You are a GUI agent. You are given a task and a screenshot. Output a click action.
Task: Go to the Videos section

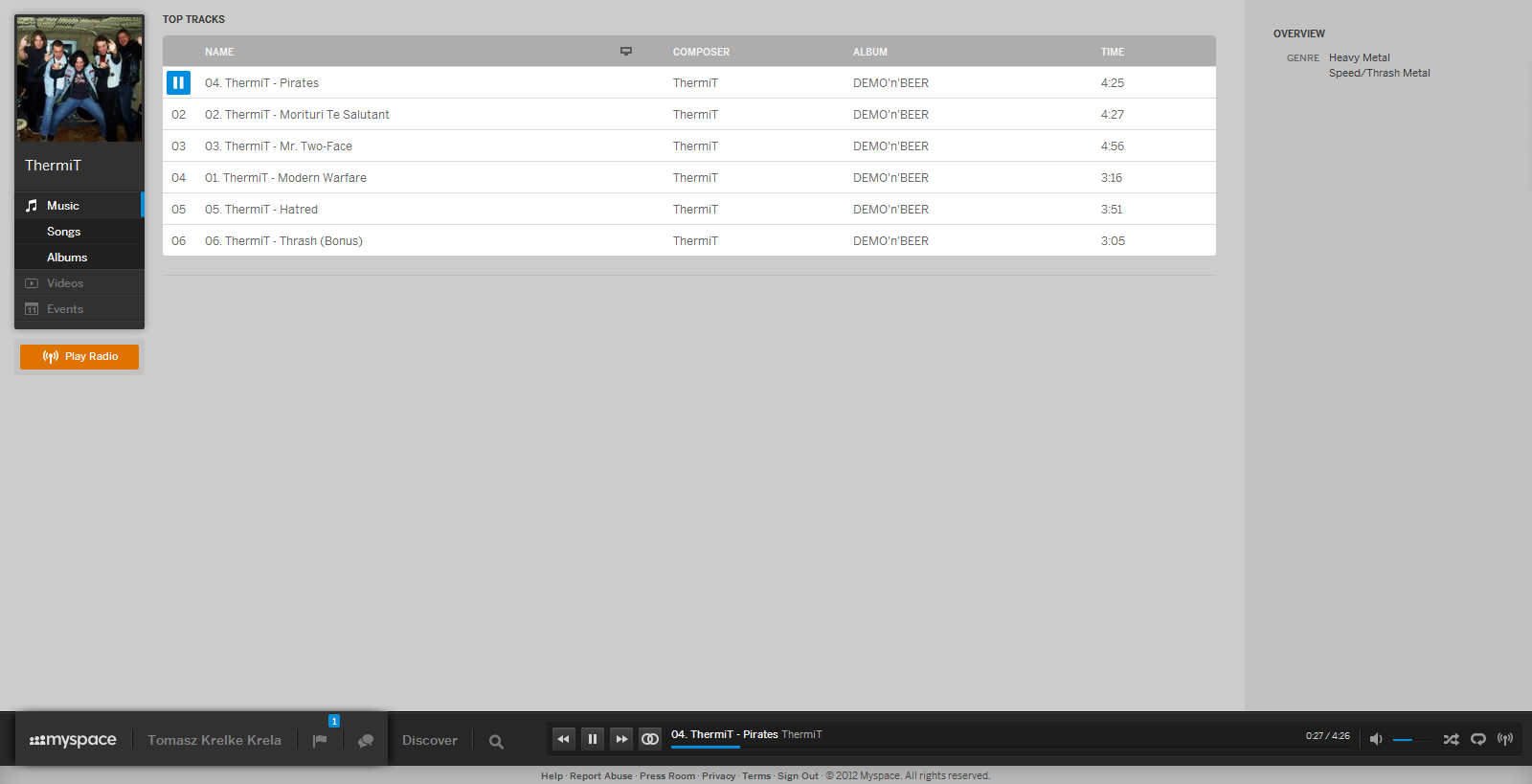pyautogui.click(x=79, y=282)
